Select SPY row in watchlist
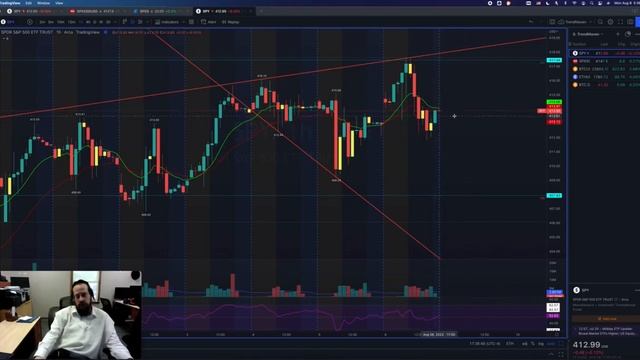Viewport: 640px width, 360px height. (605, 53)
